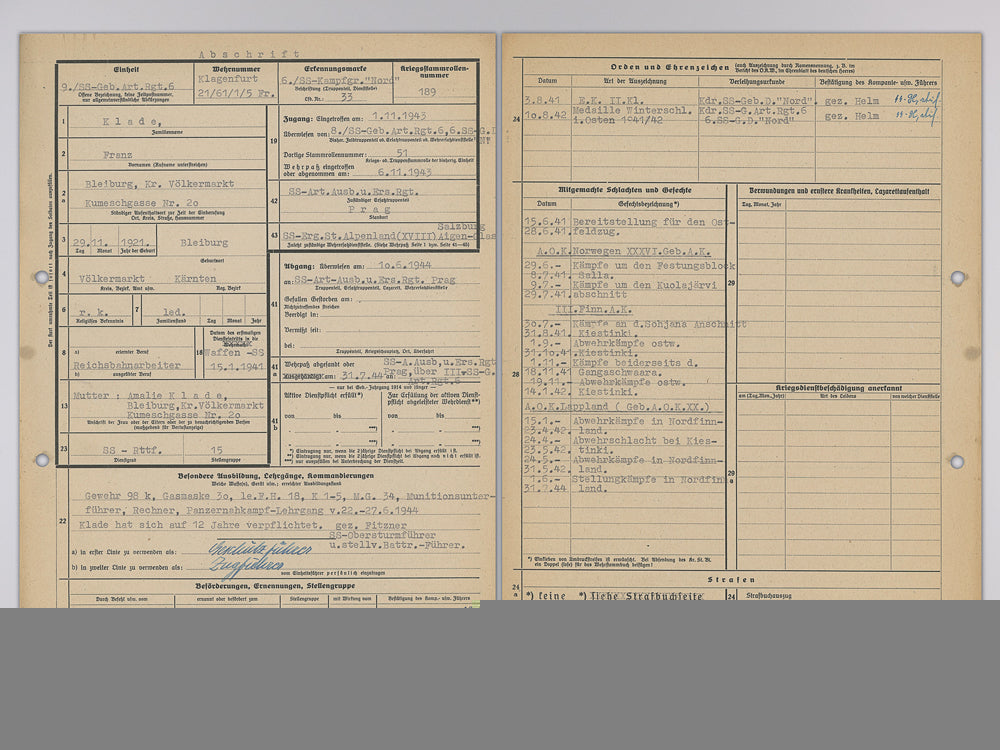Viewport: 1000px width, 750px height.
Task: Select the Lfd. Nr. value '33'
Action: 346,98
